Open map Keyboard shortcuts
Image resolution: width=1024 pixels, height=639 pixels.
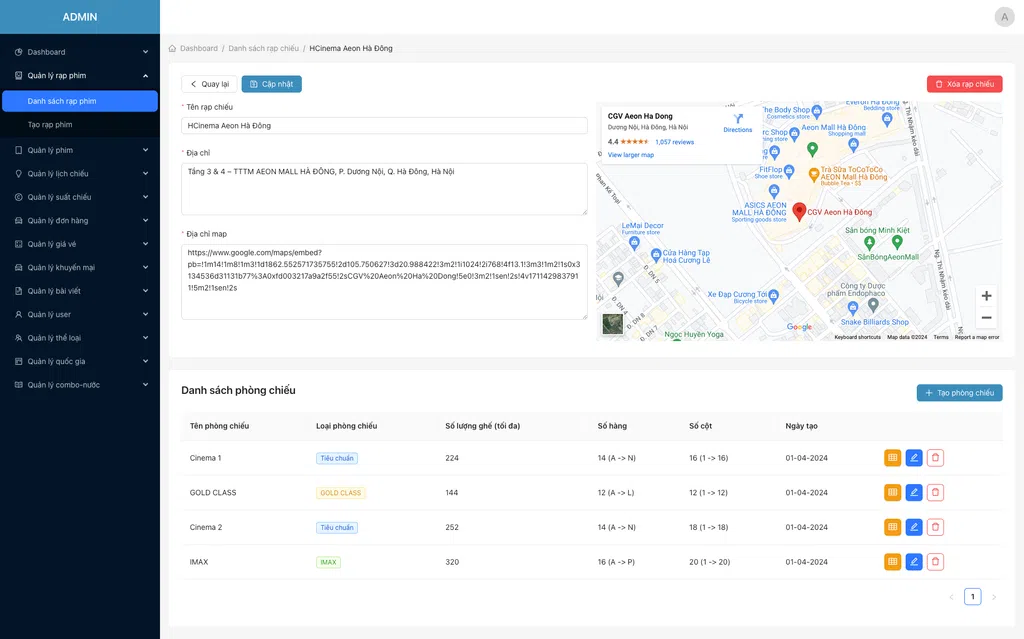(x=857, y=337)
